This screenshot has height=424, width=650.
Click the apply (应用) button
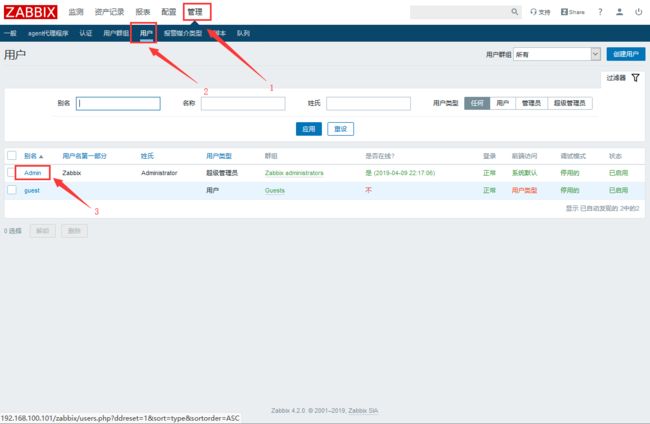(x=309, y=129)
